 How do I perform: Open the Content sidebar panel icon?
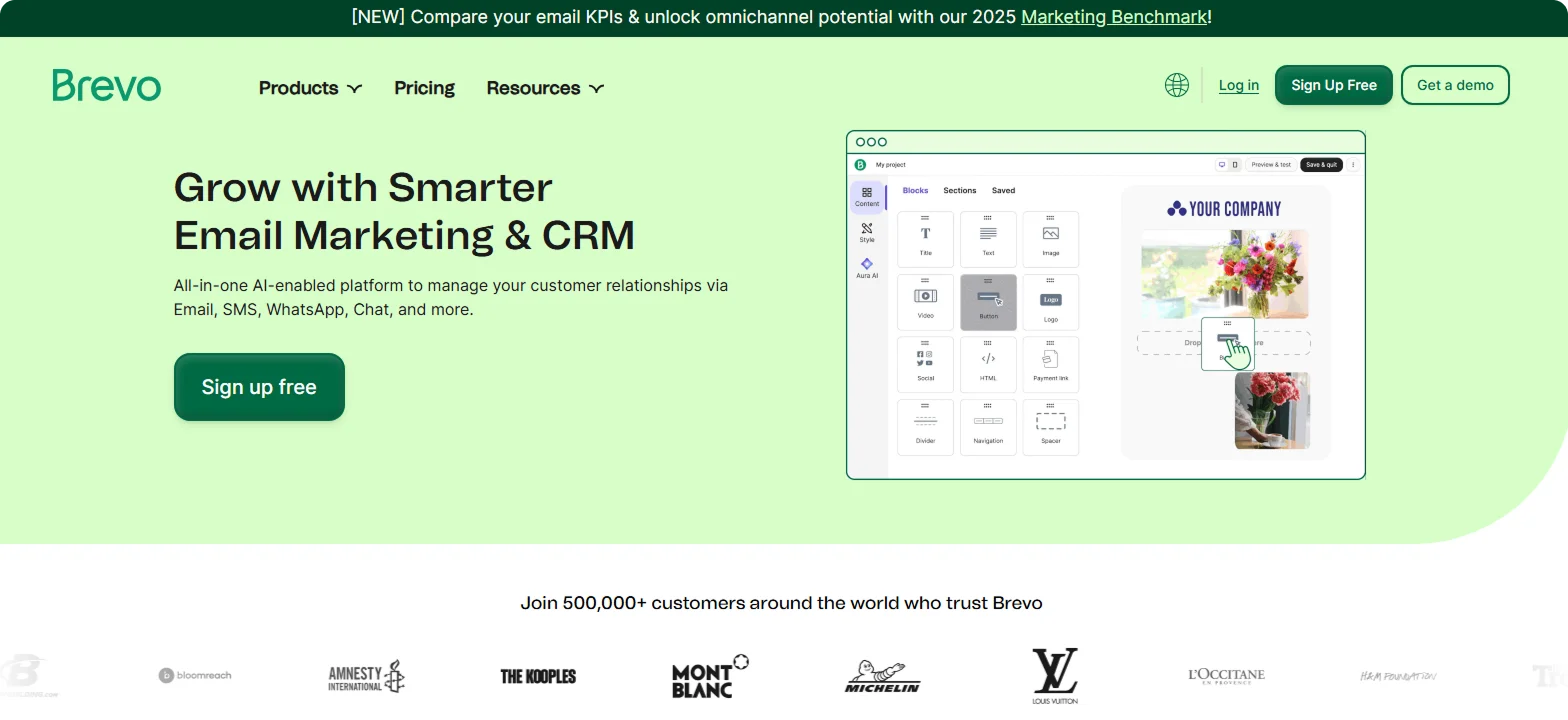tap(867, 197)
